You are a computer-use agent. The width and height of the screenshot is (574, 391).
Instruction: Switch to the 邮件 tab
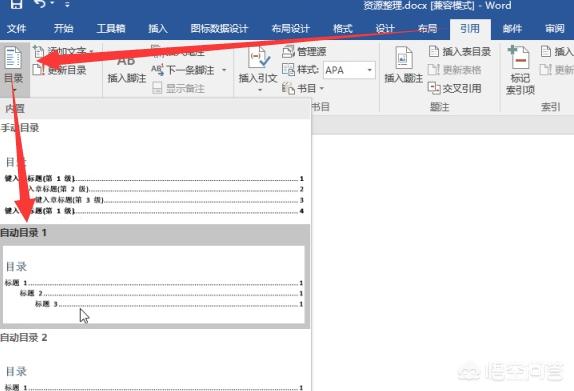[x=512, y=29]
